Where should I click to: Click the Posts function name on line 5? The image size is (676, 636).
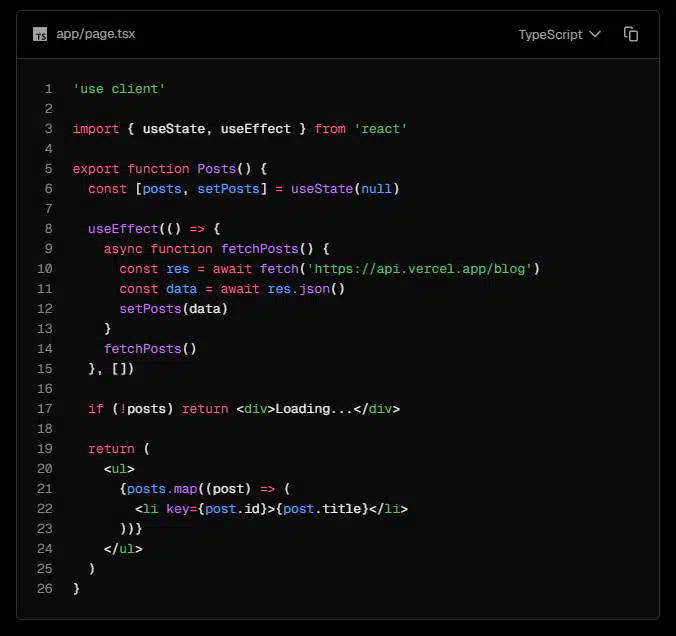click(216, 169)
